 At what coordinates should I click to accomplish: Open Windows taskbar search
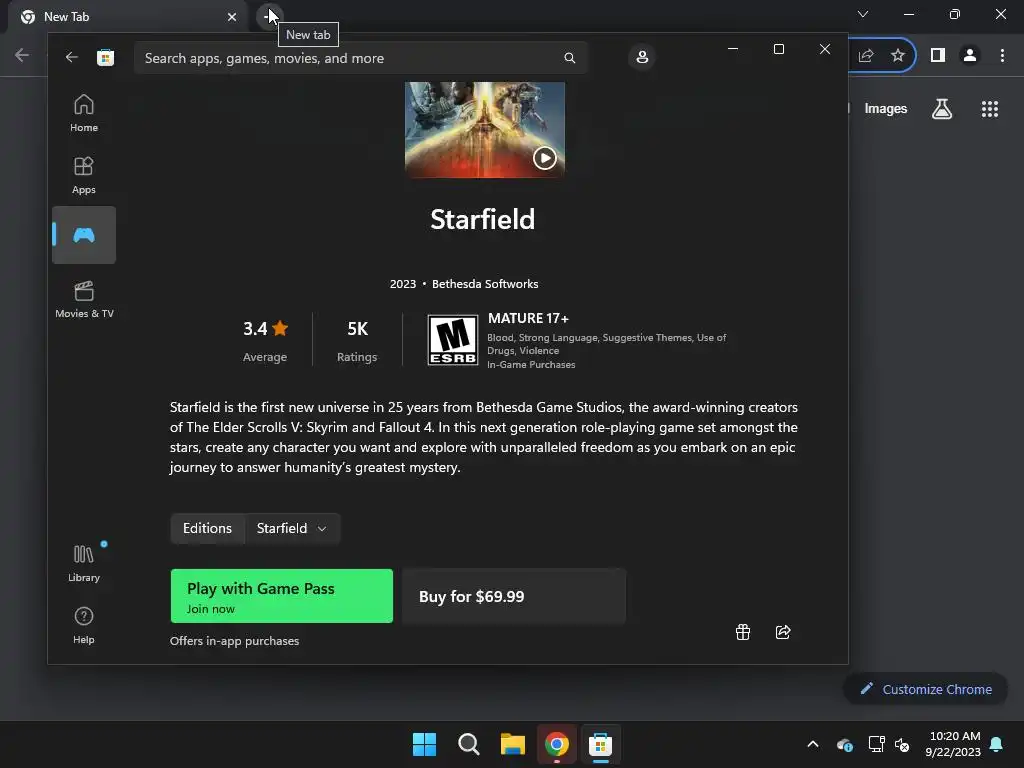[469, 744]
